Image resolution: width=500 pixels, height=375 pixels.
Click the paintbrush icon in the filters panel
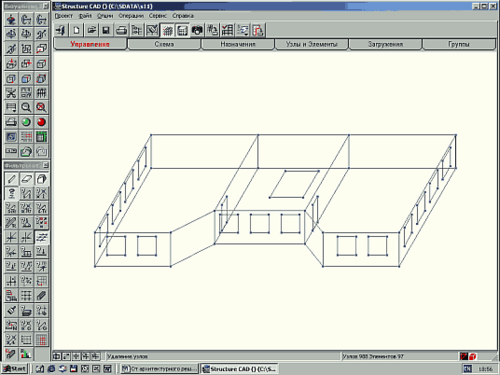coord(11,310)
